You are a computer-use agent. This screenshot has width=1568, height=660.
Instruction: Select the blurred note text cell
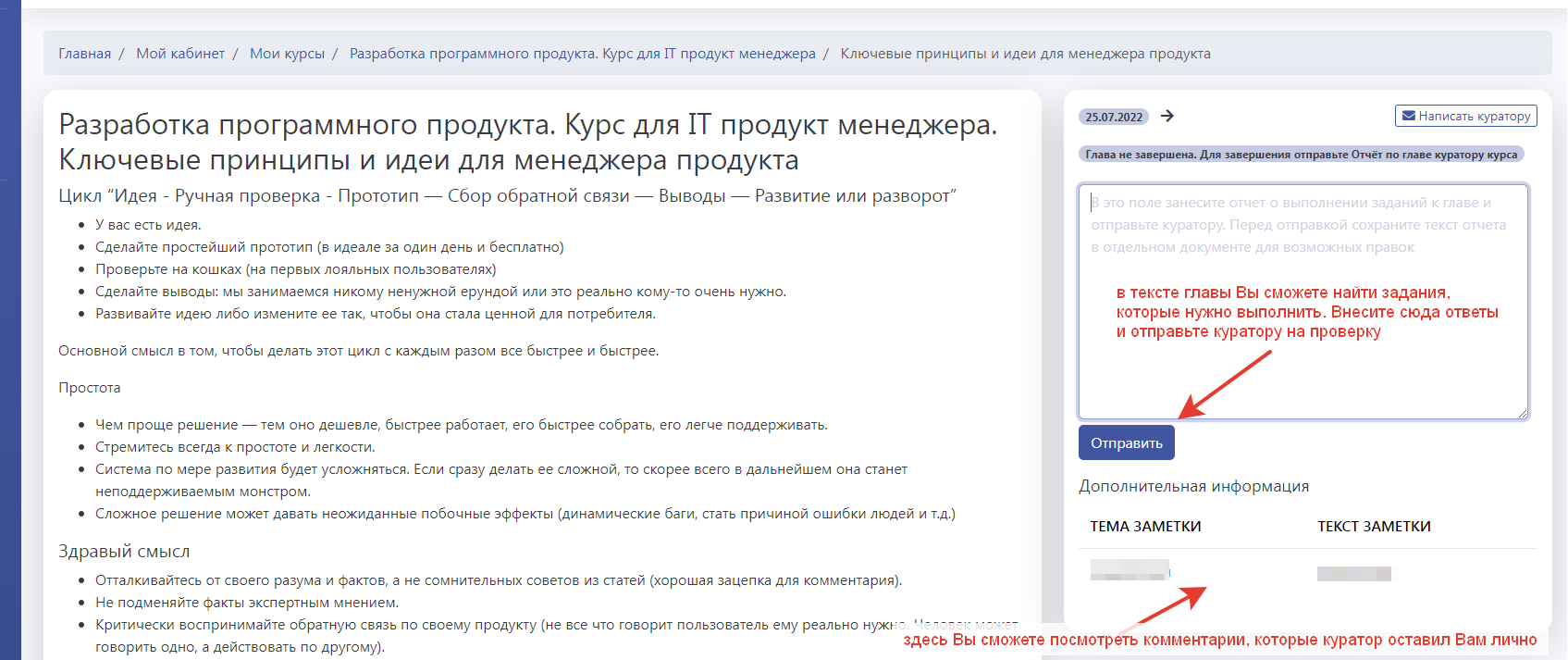point(1353,574)
